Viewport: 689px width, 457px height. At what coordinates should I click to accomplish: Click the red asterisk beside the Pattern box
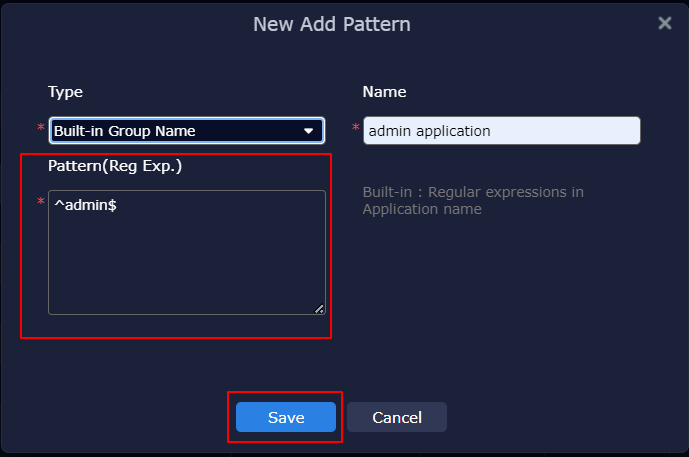(41, 203)
